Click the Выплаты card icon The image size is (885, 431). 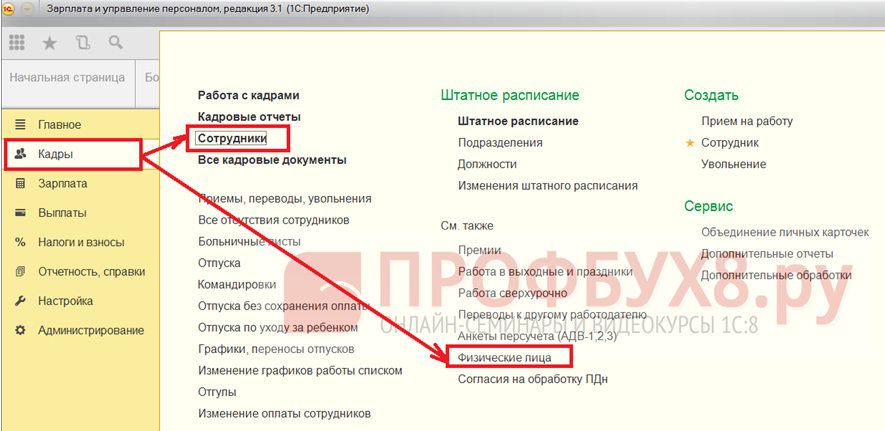20,213
